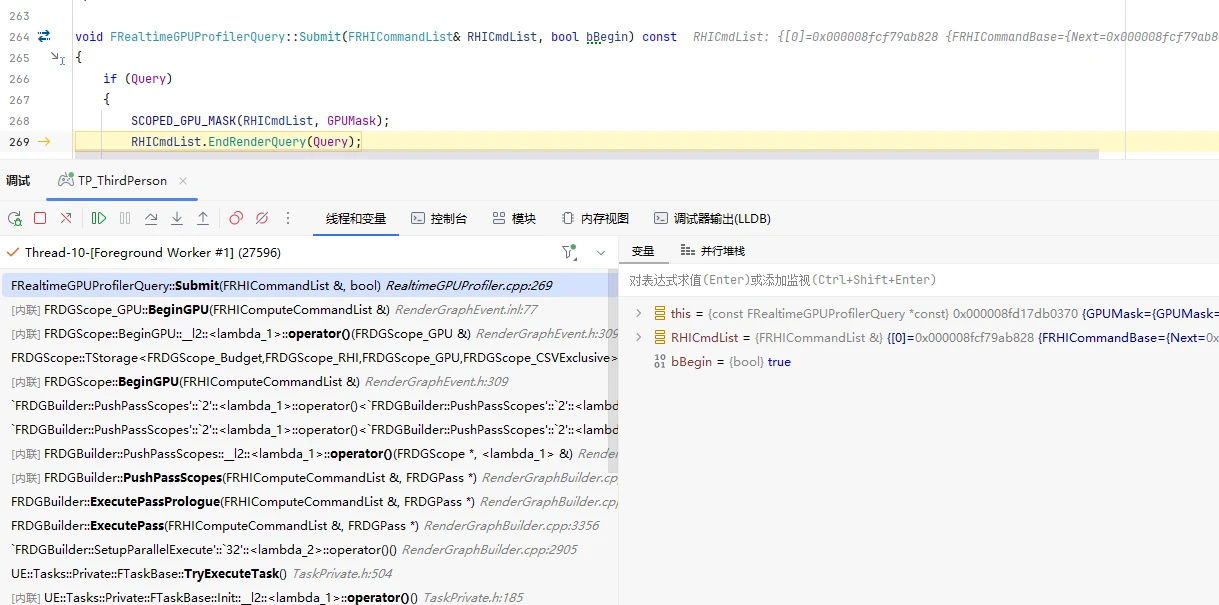
Task: Switch to the 线程和变量 tab
Action: tap(356, 218)
